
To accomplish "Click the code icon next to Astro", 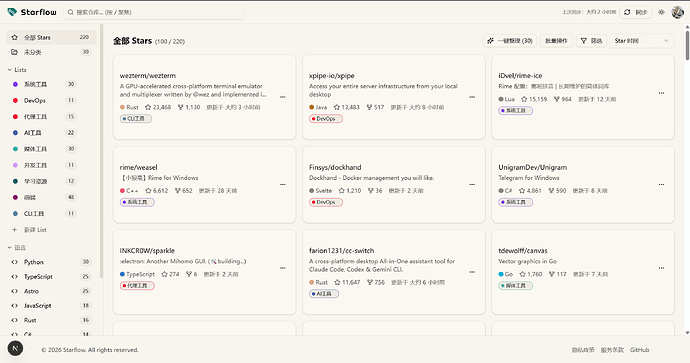I will click(15, 291).
